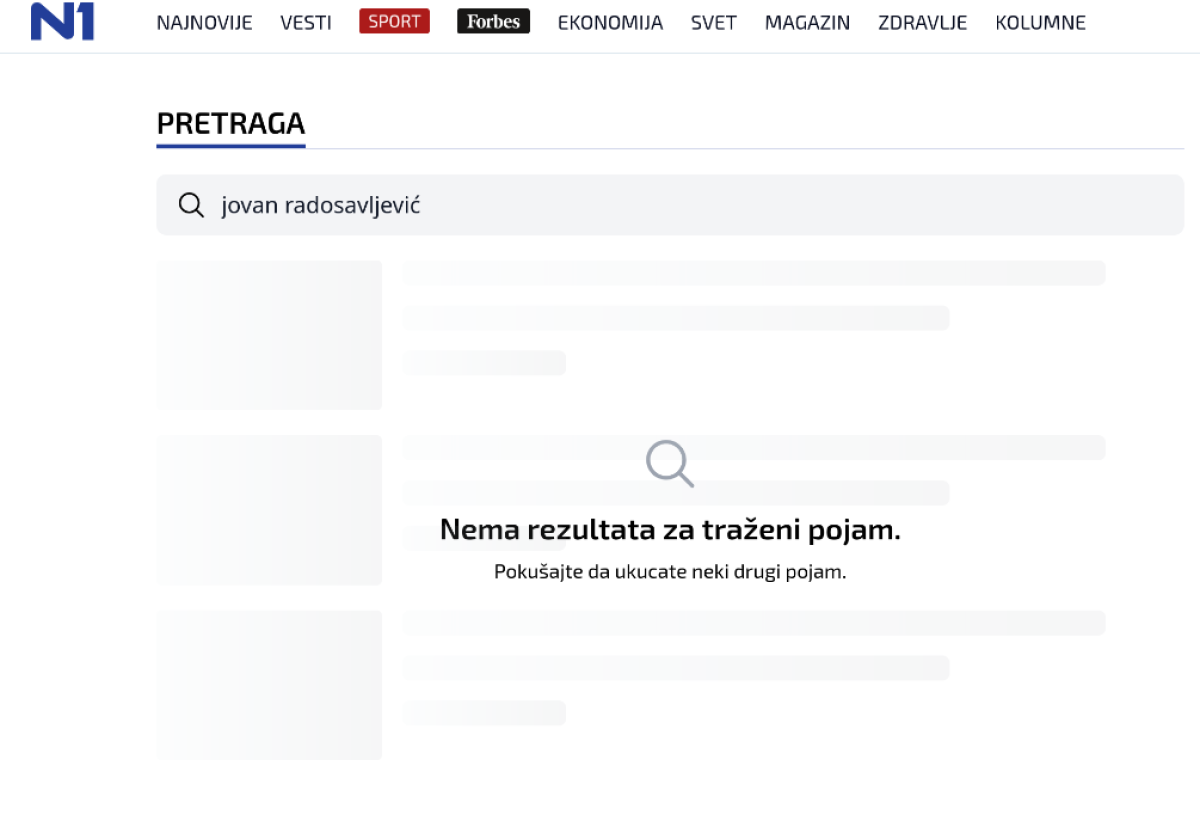Go to the ZDRAVLJE section

tap(922, 23)
